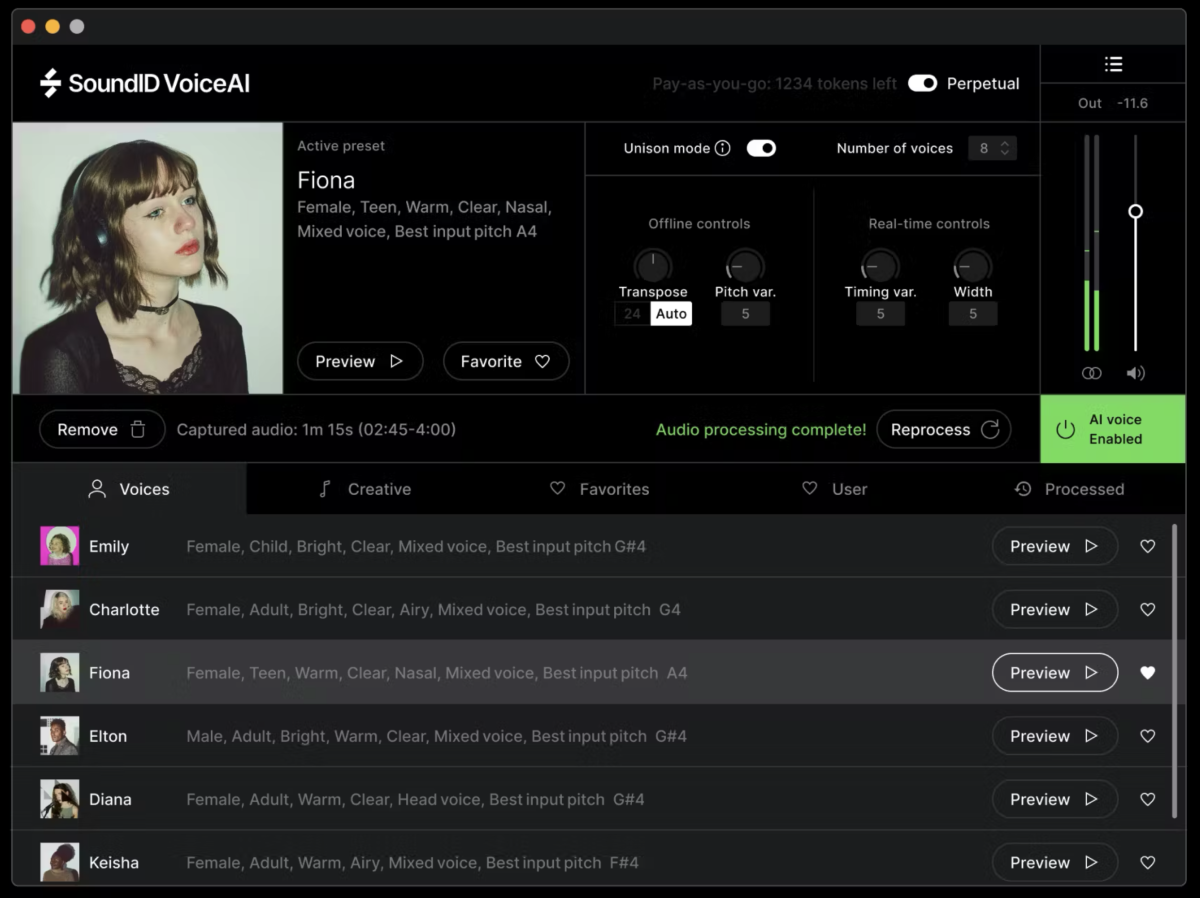Open the Favorites tab
The width and height of the screenshot is (1200, 898).
(600, 489)
